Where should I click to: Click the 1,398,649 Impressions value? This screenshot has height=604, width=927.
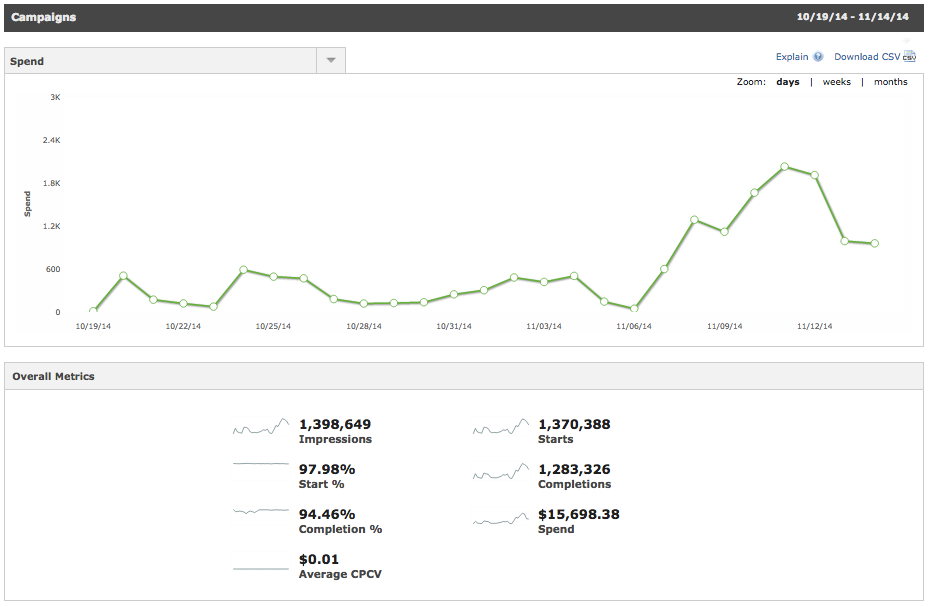(335, 424)
